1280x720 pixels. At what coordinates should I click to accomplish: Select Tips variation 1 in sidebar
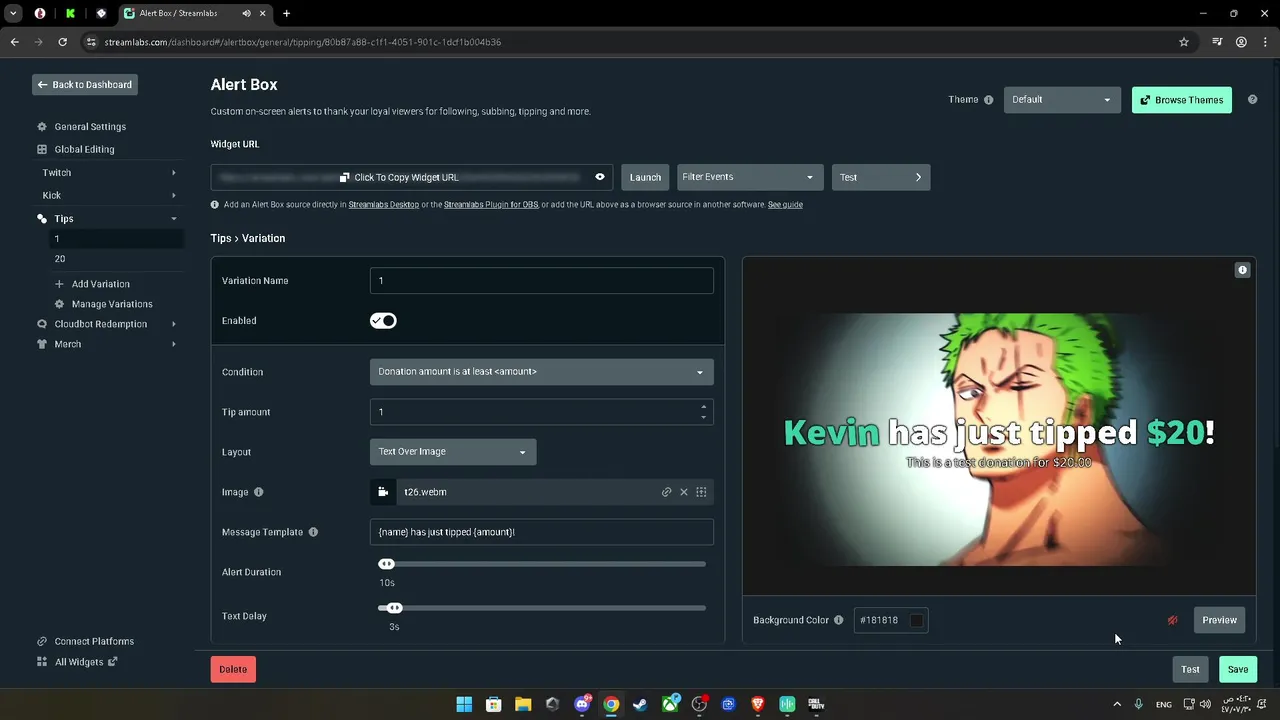pyautogui.click(x=116, y=239)
